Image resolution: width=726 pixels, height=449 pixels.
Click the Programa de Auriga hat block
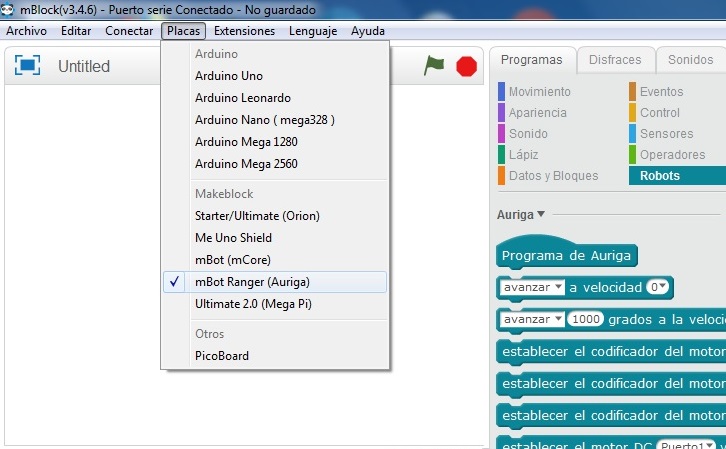tap(566, 255)
